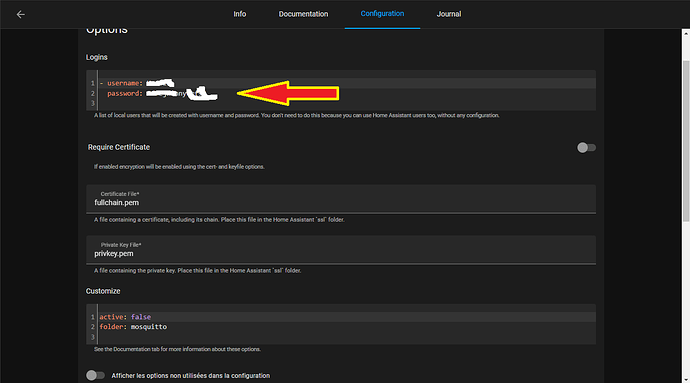Click the empty third line of Customize editor
Viewport: 690px width, 383px height.
point(347,337)
